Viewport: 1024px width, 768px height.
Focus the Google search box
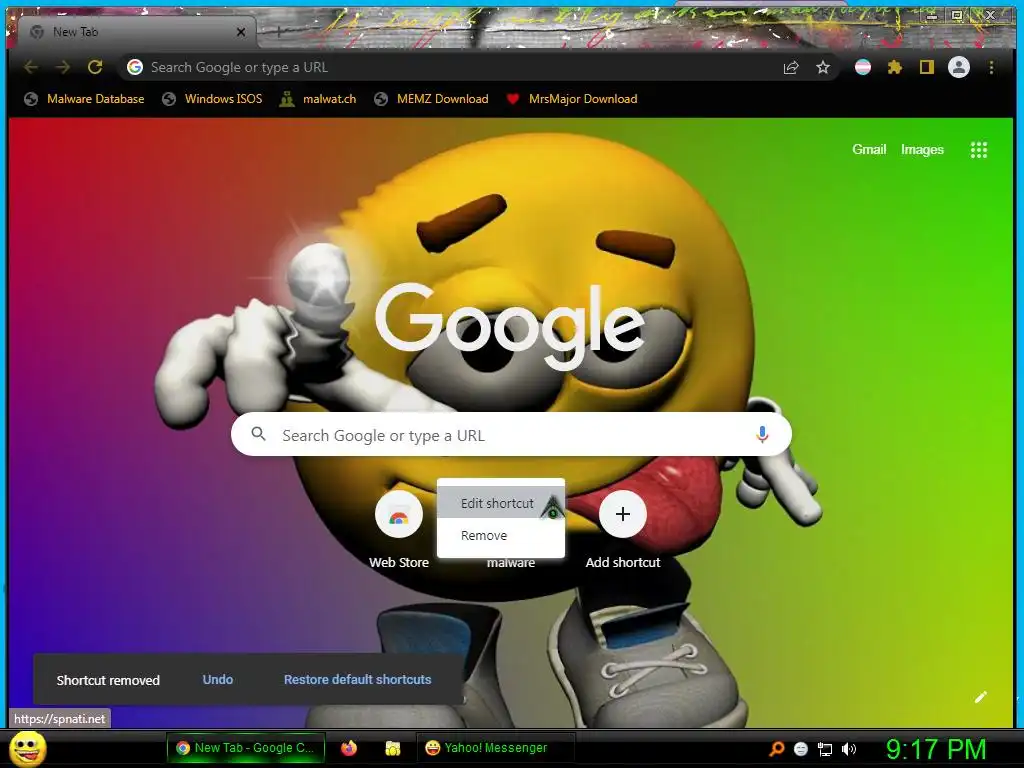tap(511, 434)
